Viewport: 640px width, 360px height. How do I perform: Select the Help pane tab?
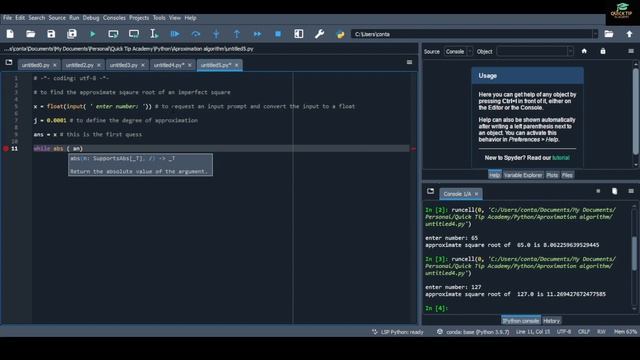click(494, 175)
